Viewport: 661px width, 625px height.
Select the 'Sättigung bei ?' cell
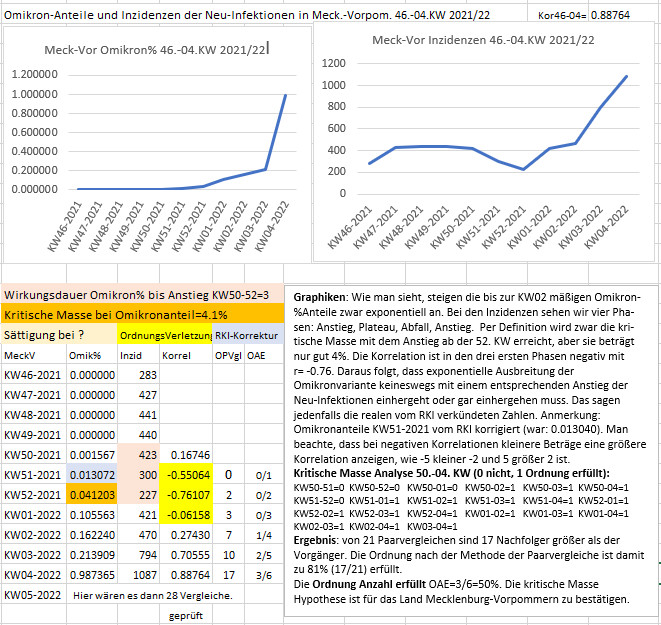coord(59,335)
